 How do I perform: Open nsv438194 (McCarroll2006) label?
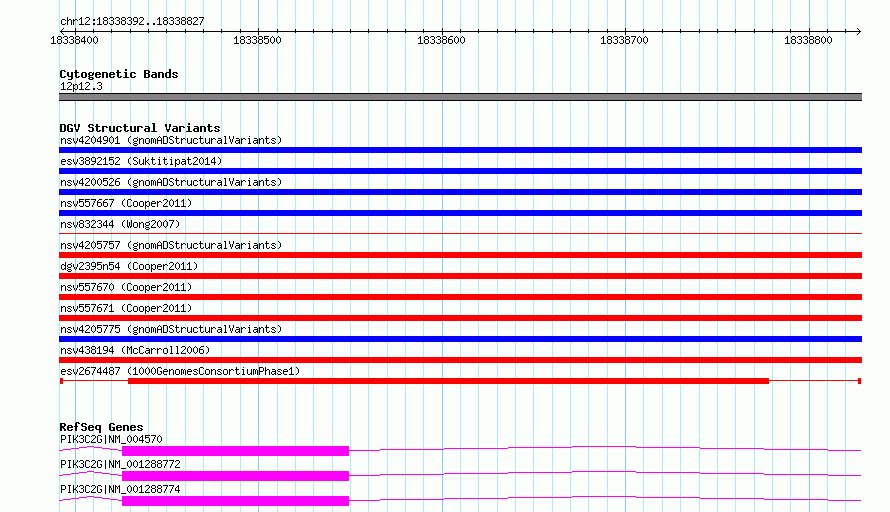[x=135, y=350]
